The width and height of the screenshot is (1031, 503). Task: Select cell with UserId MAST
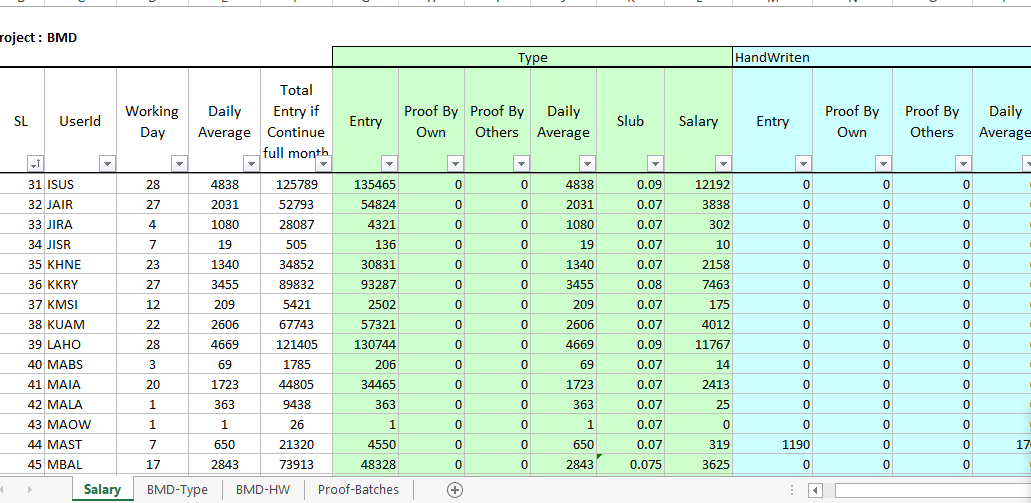coord(80,444)
